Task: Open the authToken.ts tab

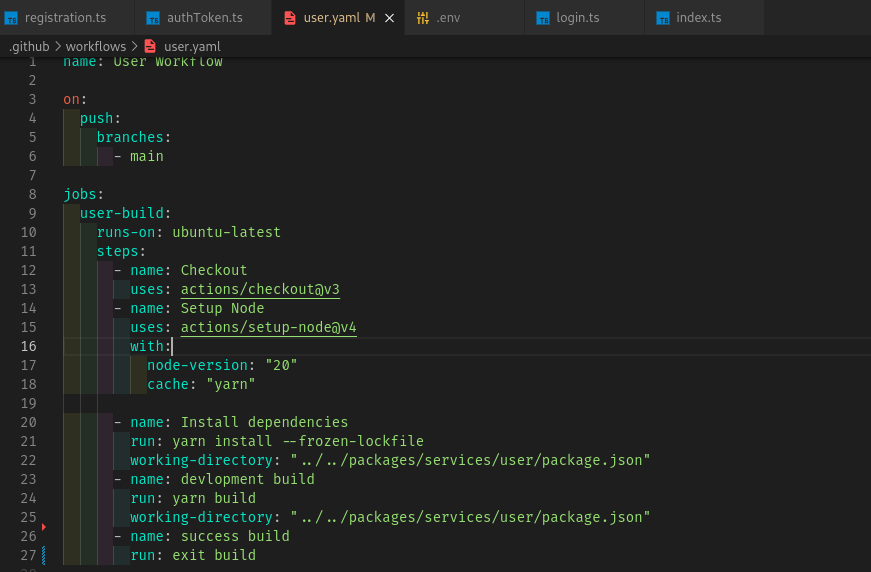Action: click(204, 18)
